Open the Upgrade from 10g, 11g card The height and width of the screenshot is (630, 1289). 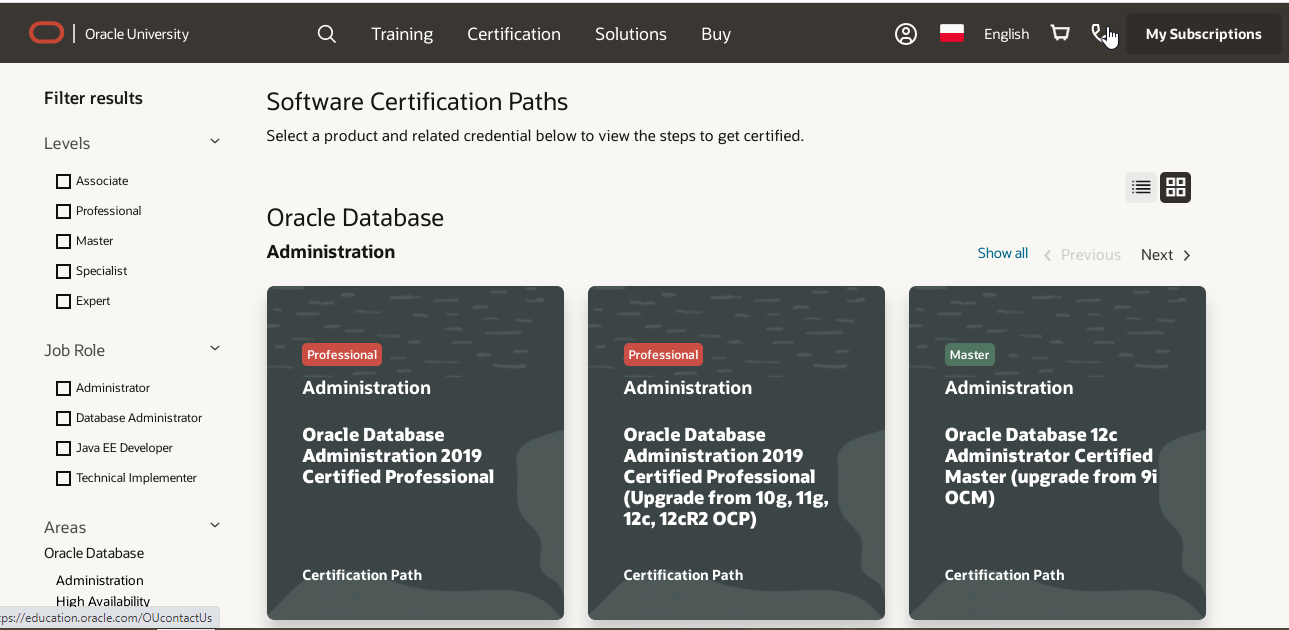tap(736, 453)
